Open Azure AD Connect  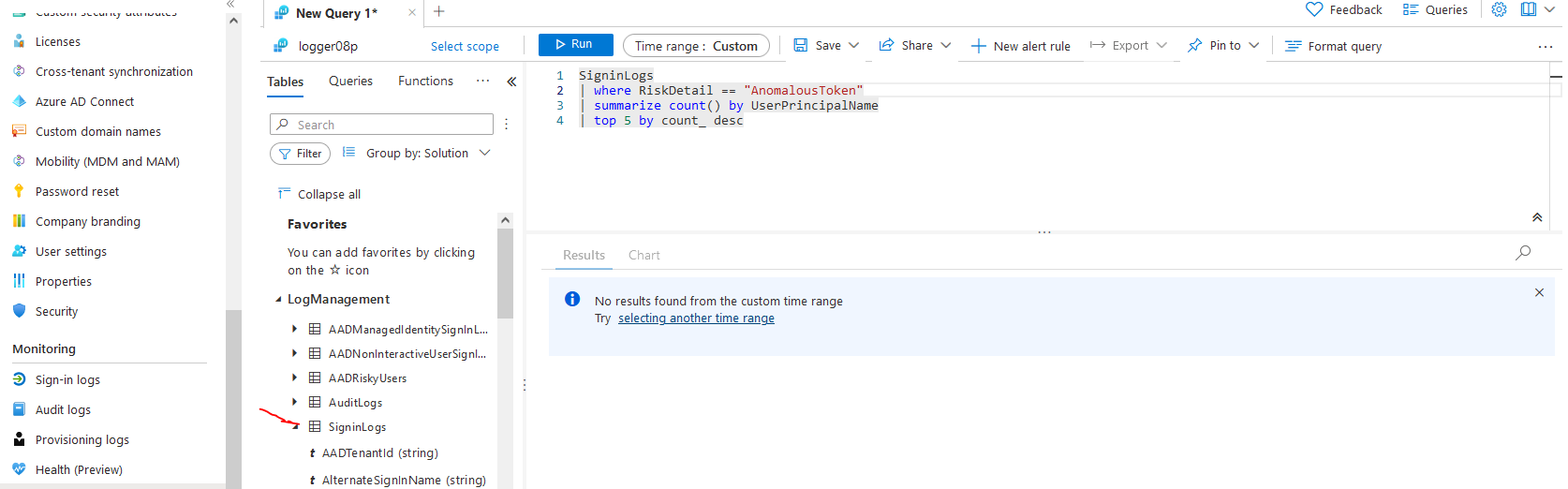(x=84, y=102)
